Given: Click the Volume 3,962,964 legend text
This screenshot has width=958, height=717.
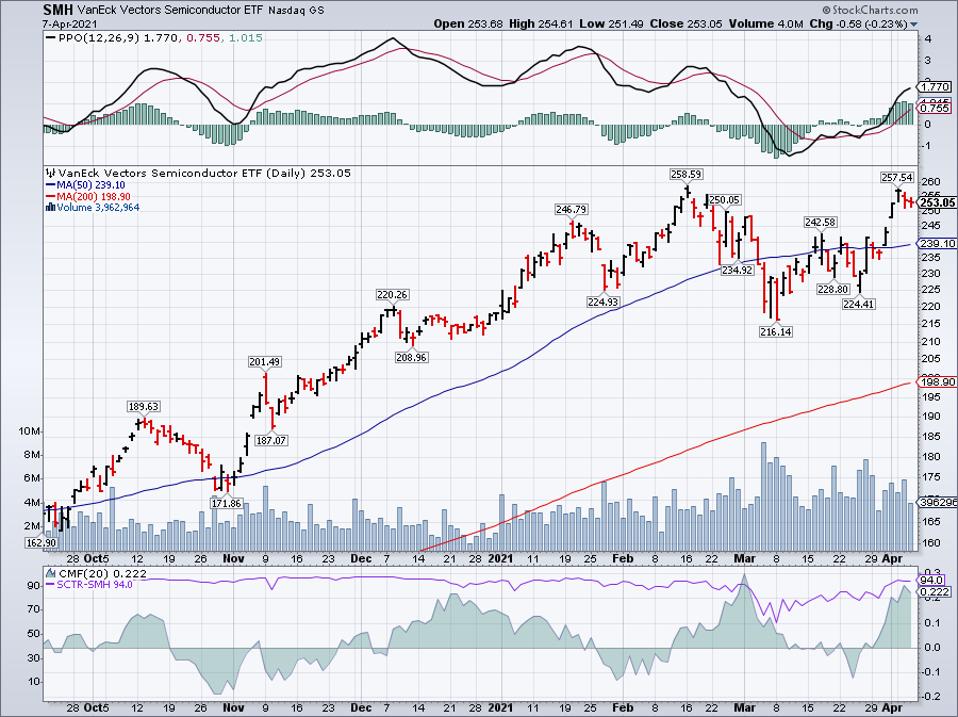Looking at the screenshot, I should coord(98,208).
